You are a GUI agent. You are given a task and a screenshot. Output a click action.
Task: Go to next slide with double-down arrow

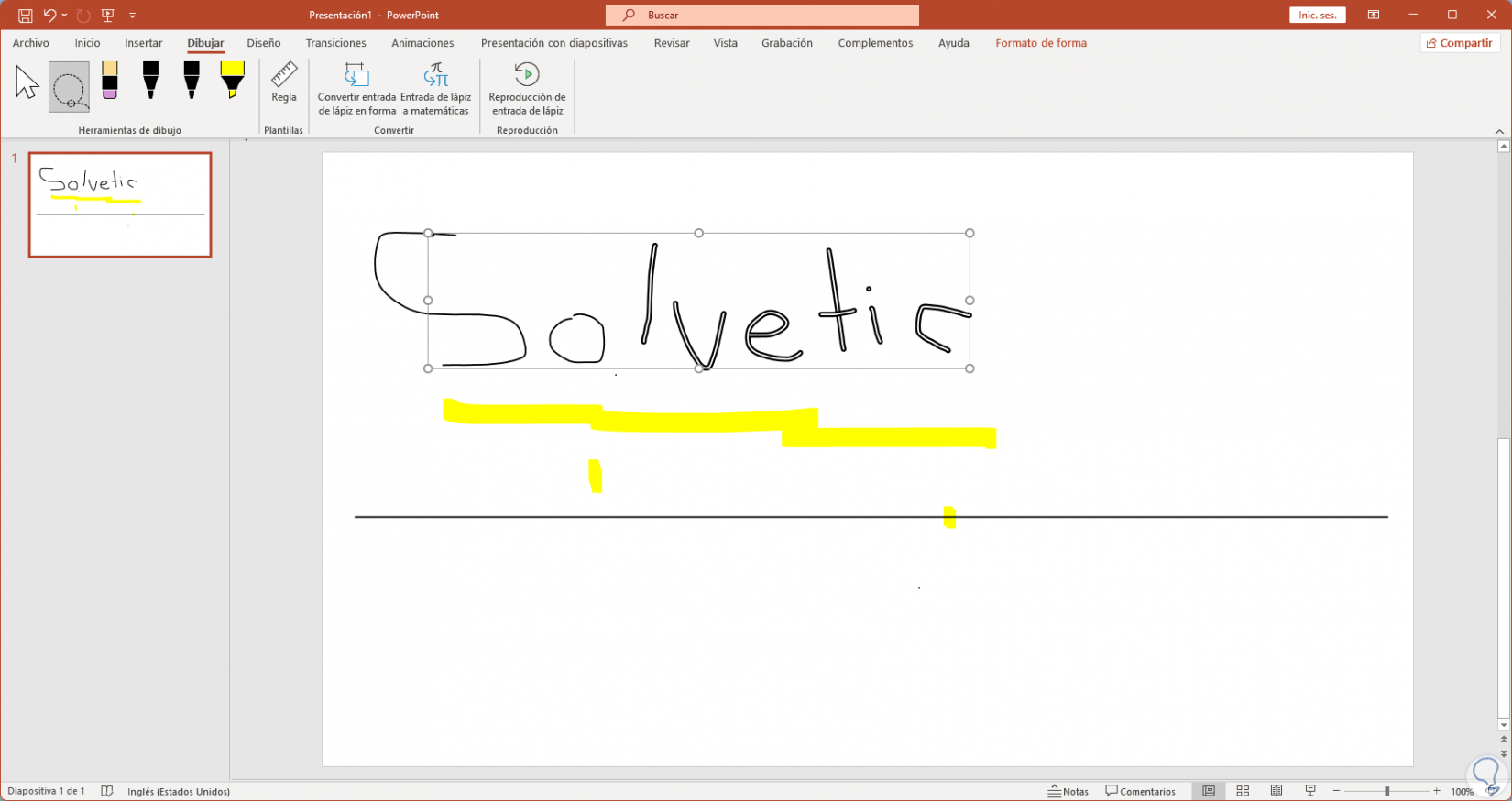click(1504, 753)
